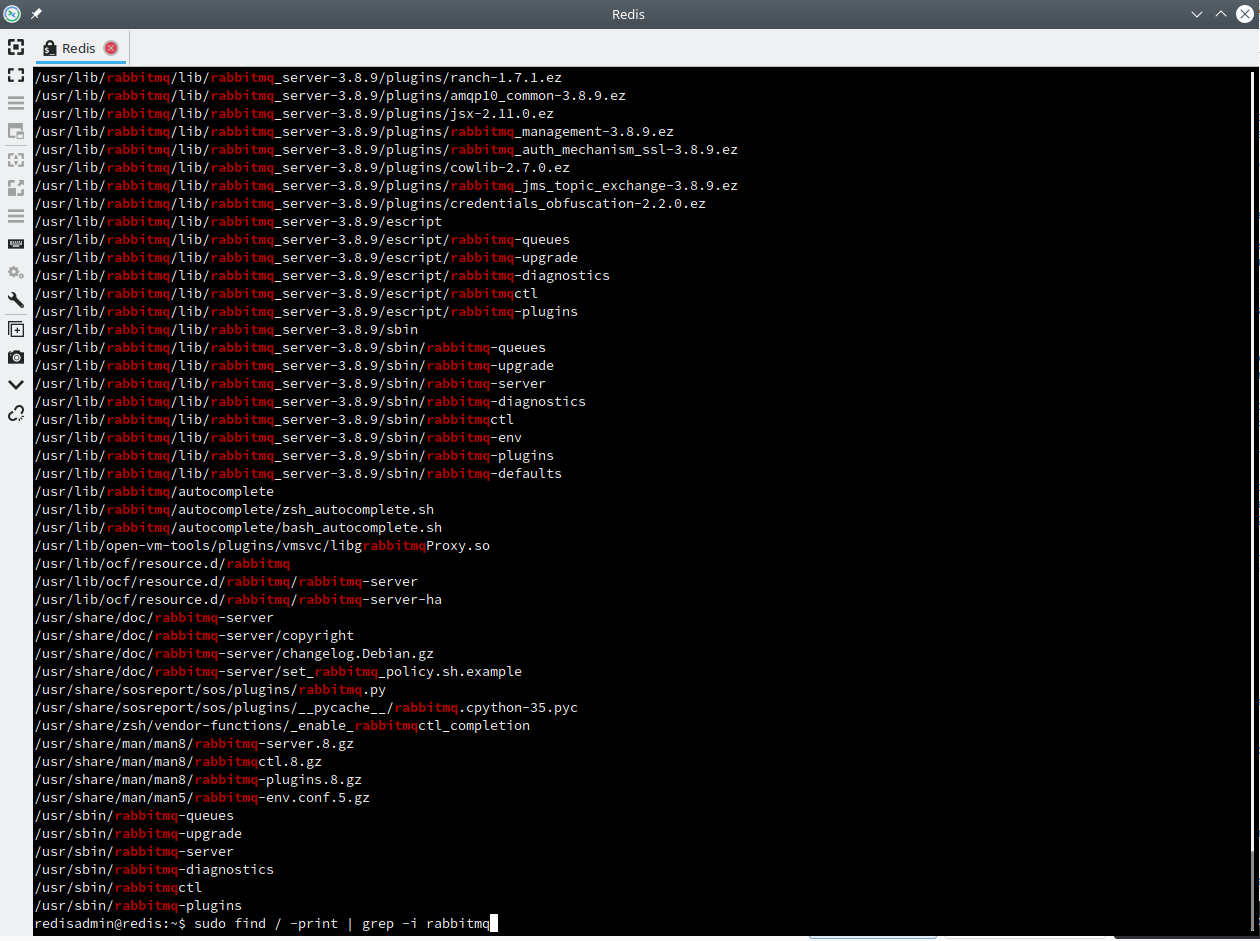Click the set_rabbitmq_policy.sh.example line
The image size is (1260, 941).
click(278, 671)
